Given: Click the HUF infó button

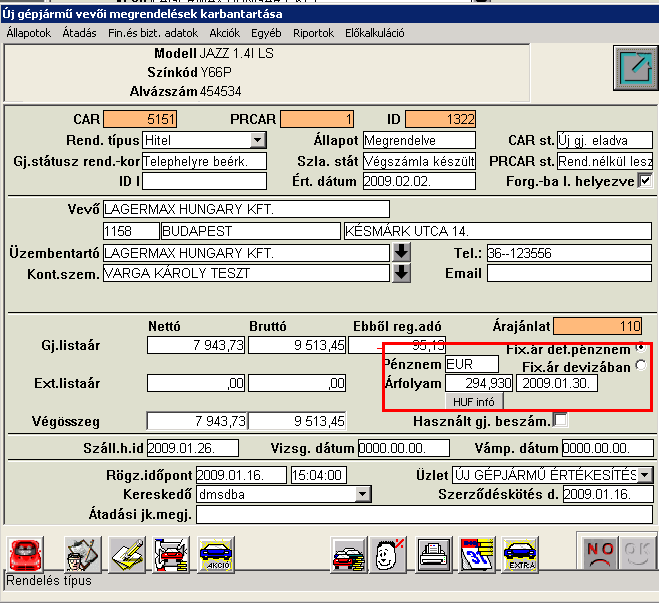Looking at the screenshot, I should (x=474, y=402).
